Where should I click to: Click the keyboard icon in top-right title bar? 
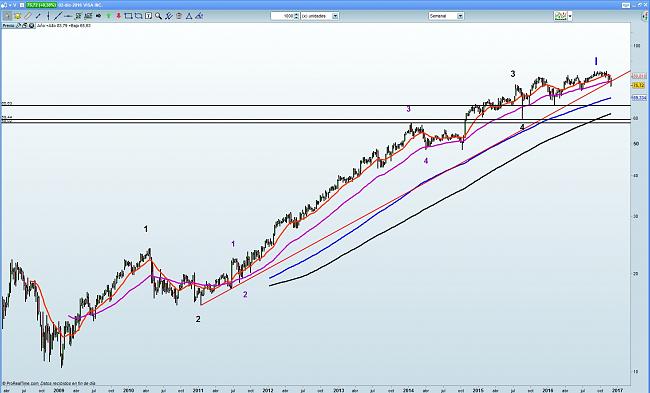pos(626,5)
